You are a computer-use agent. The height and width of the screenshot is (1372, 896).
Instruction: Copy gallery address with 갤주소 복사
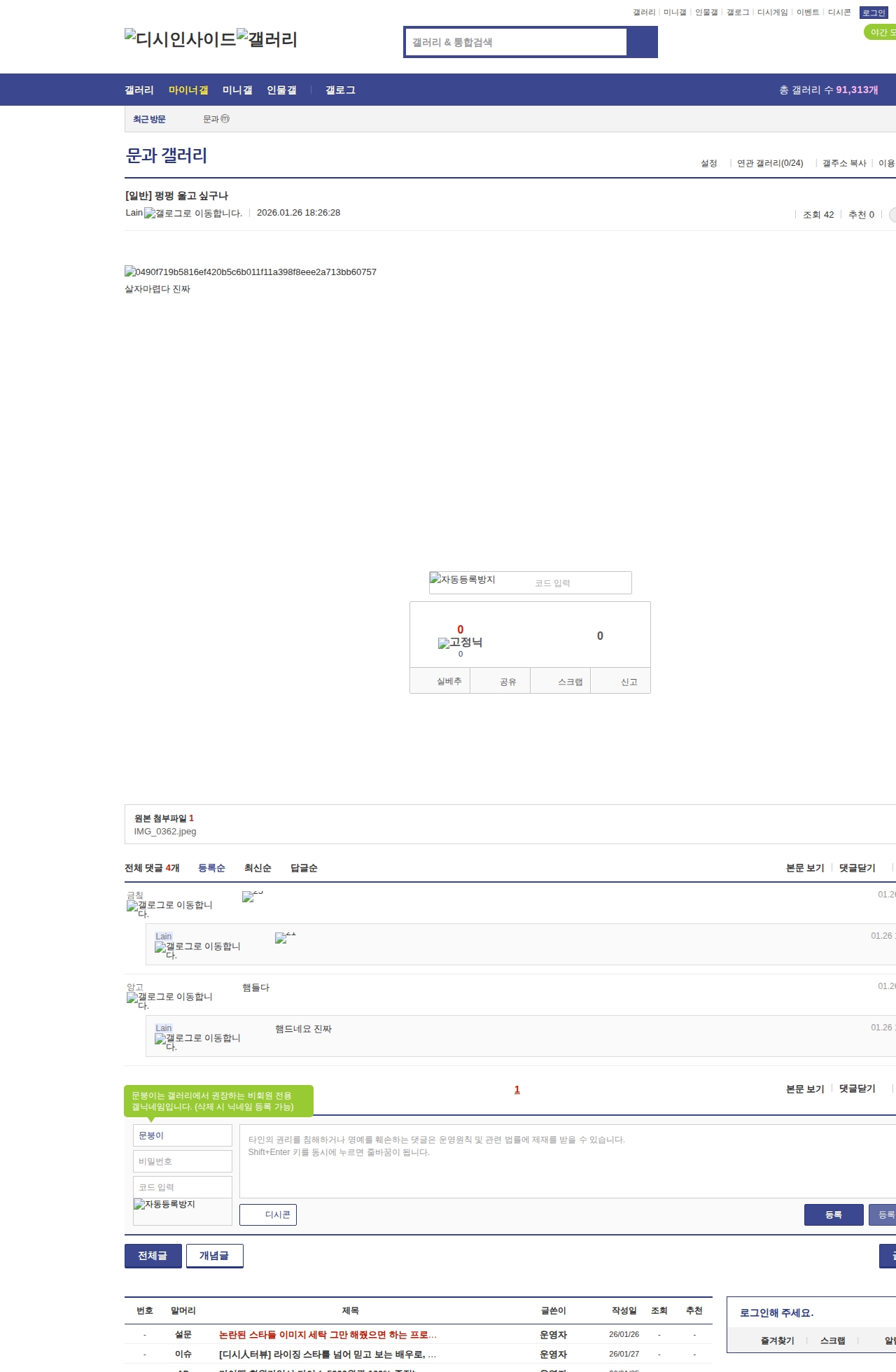click(844, 163)
